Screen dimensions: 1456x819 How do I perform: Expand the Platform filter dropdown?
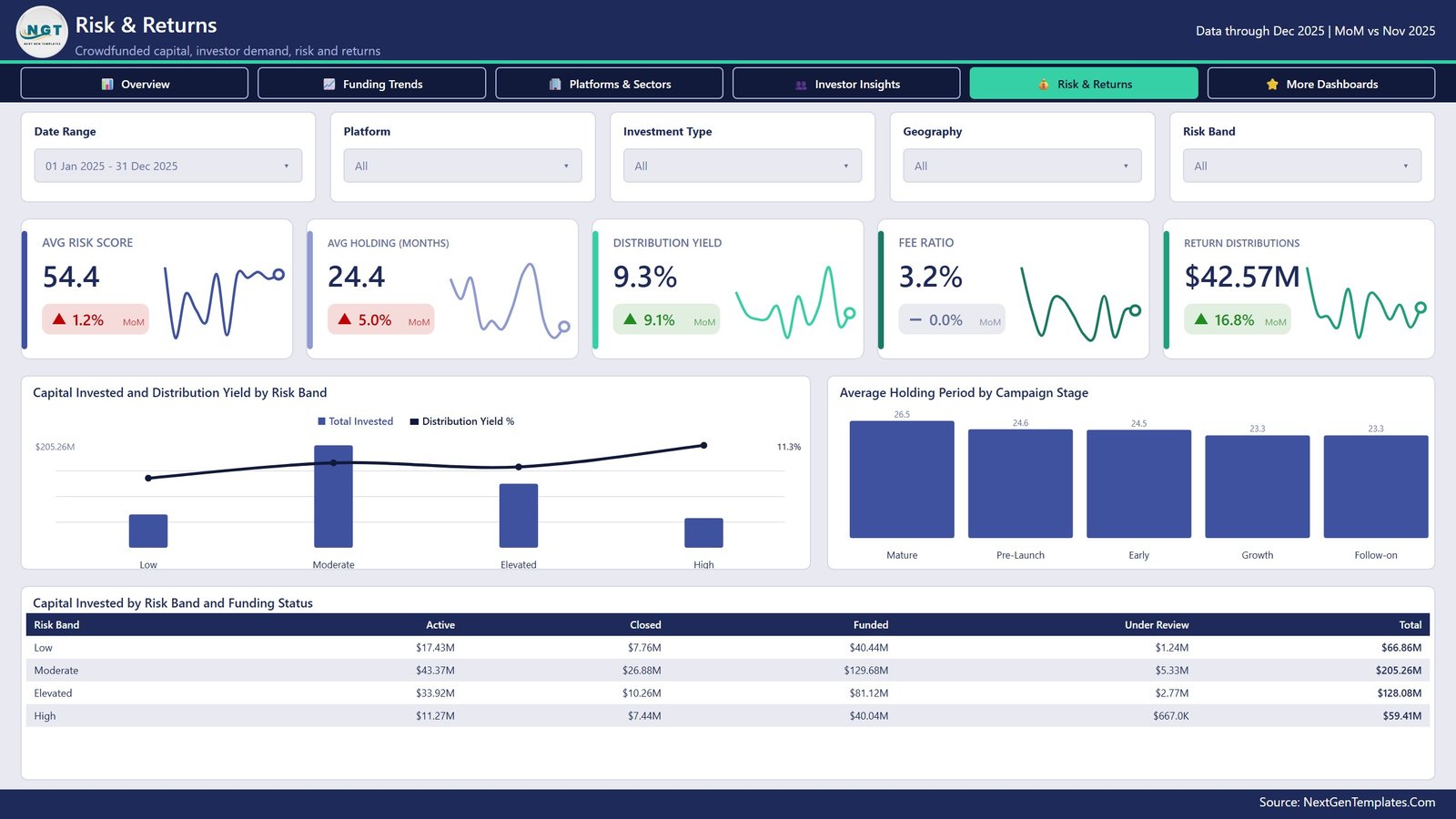tap(462, 166)
